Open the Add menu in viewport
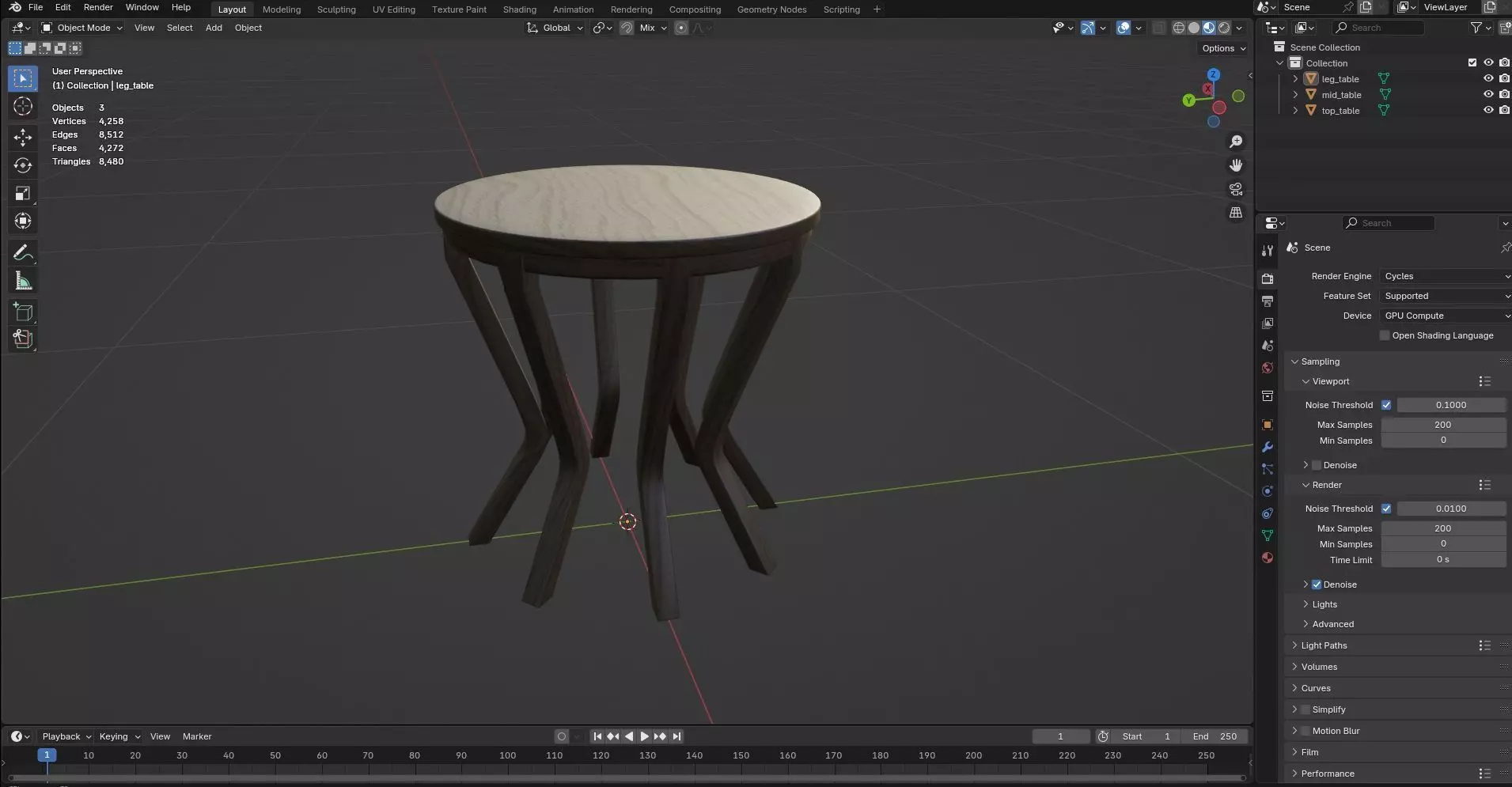Screen dimensions: 1512x787 click(214, 28)
